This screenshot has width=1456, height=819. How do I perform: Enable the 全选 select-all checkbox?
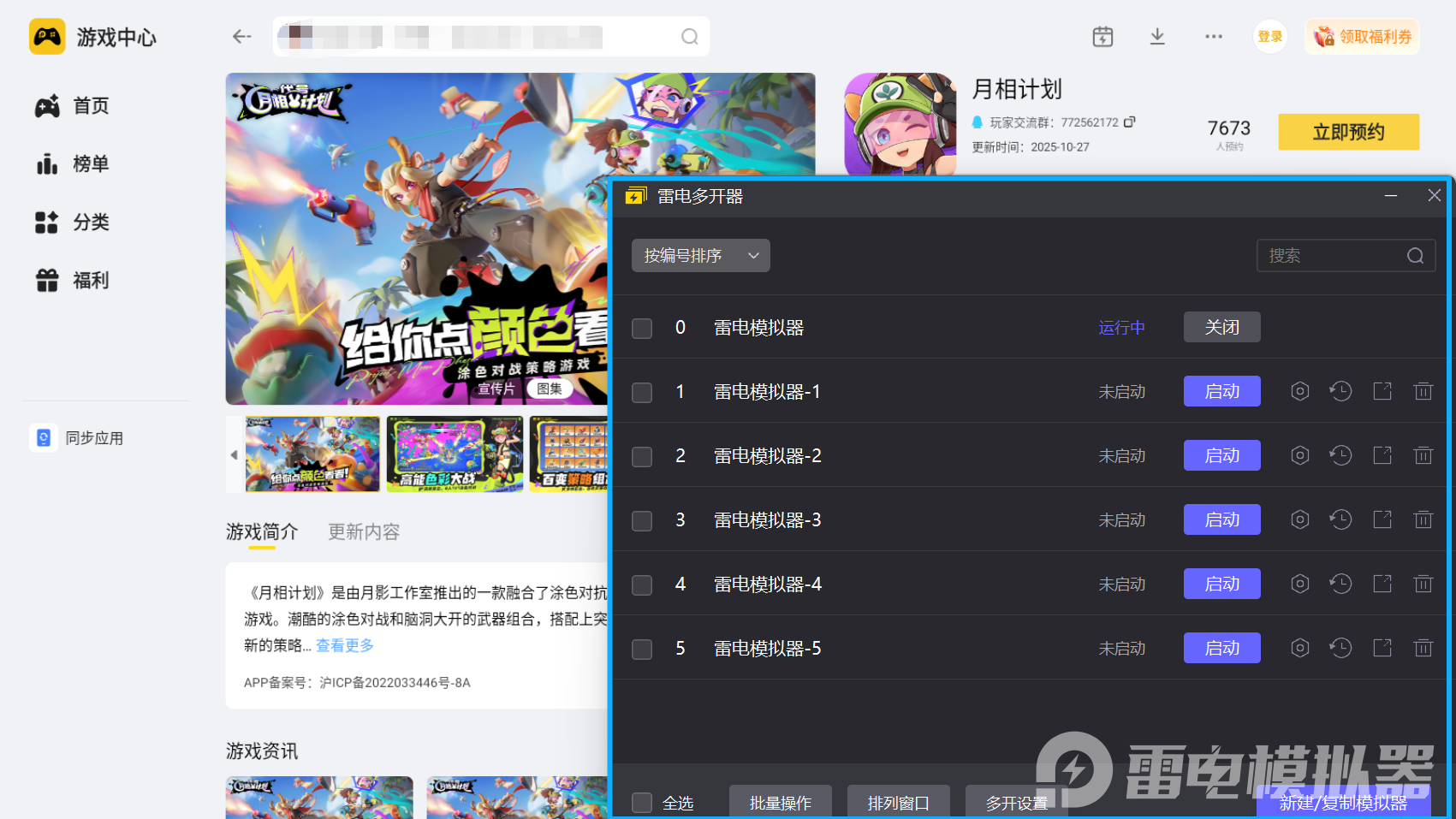pyautogui.click(x=641, y=803)
